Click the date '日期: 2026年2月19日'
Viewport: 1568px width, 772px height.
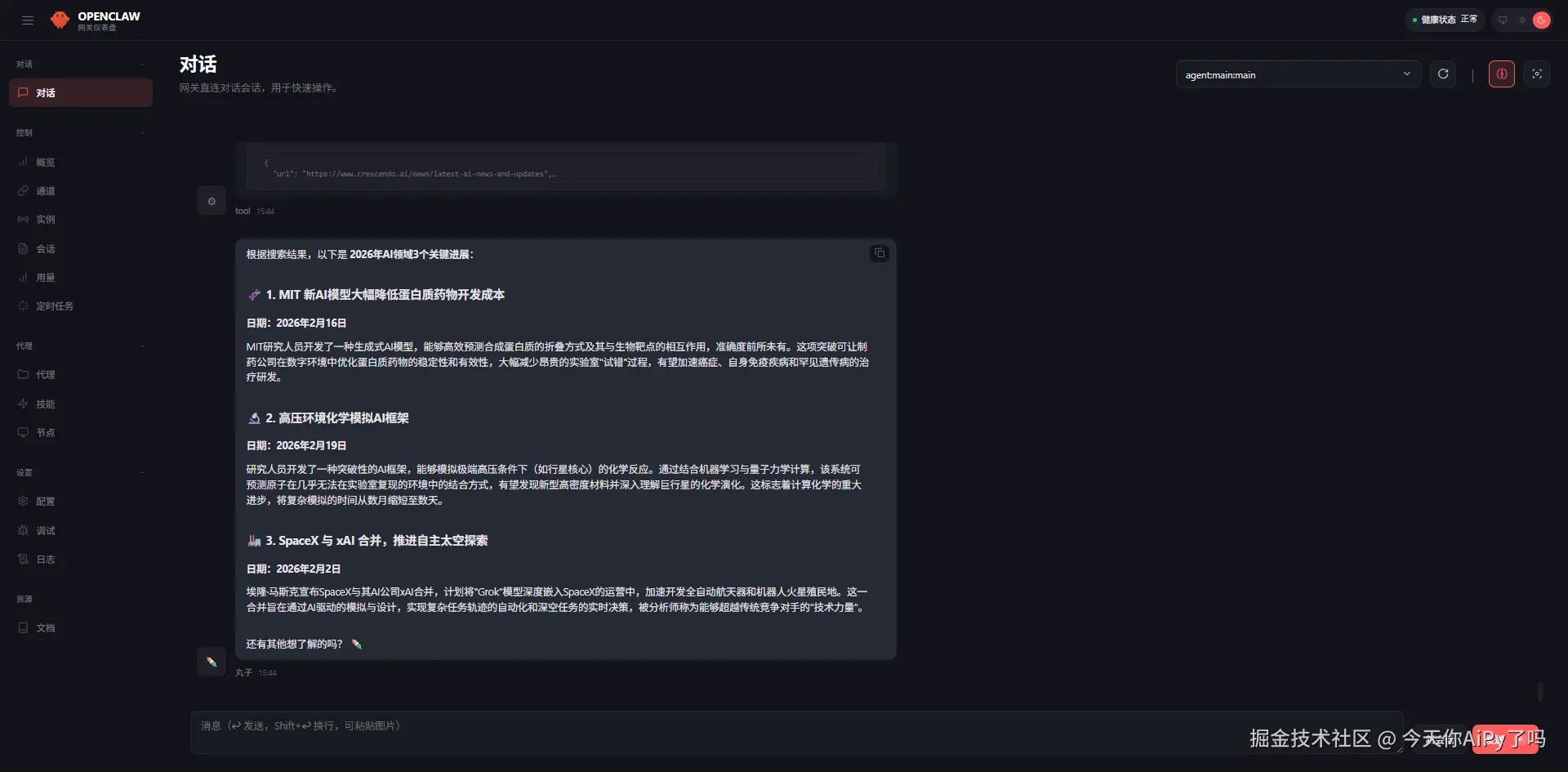(x=296, y=446)
